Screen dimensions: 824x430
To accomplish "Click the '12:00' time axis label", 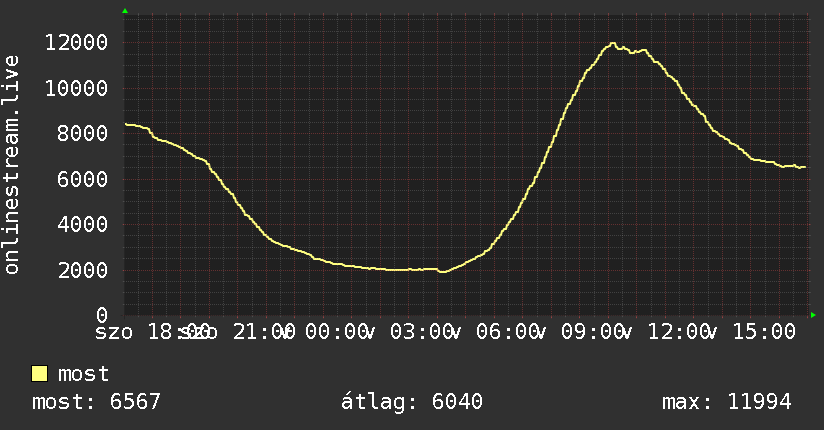I will coord(678,332).
